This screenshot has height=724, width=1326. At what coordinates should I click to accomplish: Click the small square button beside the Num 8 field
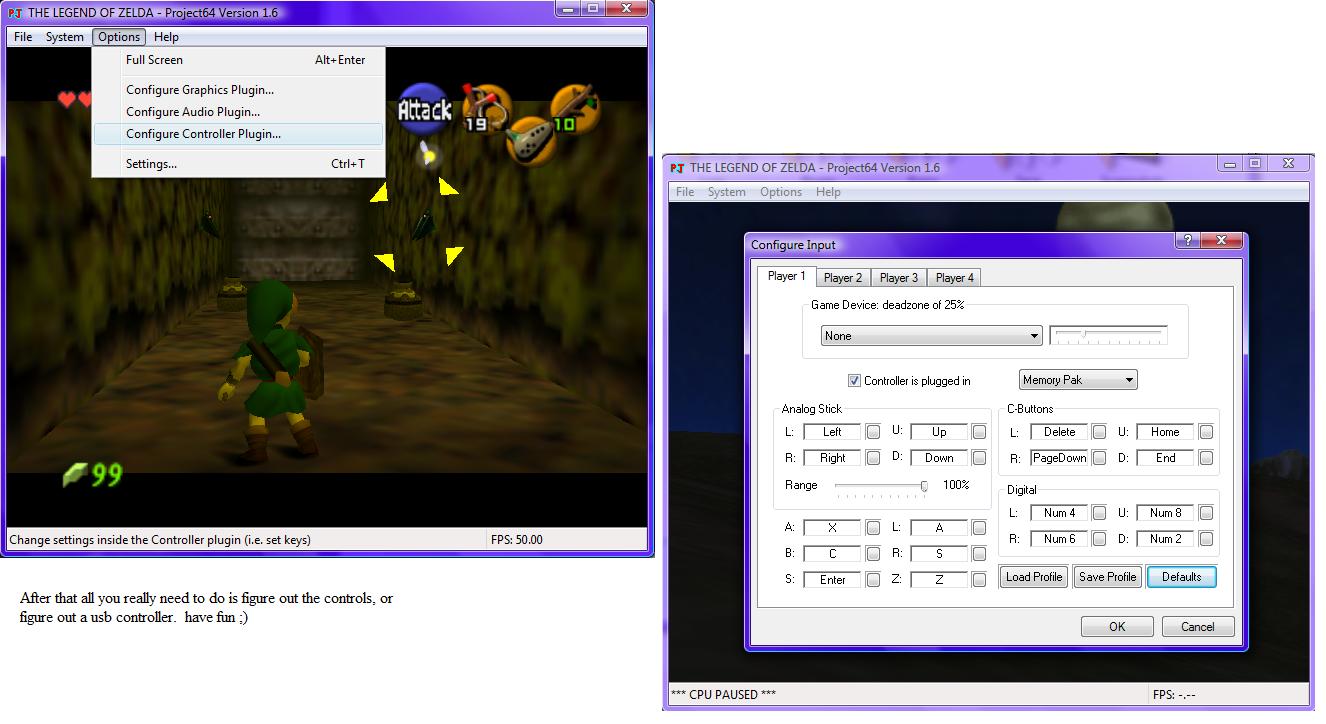pos(1206,513)
